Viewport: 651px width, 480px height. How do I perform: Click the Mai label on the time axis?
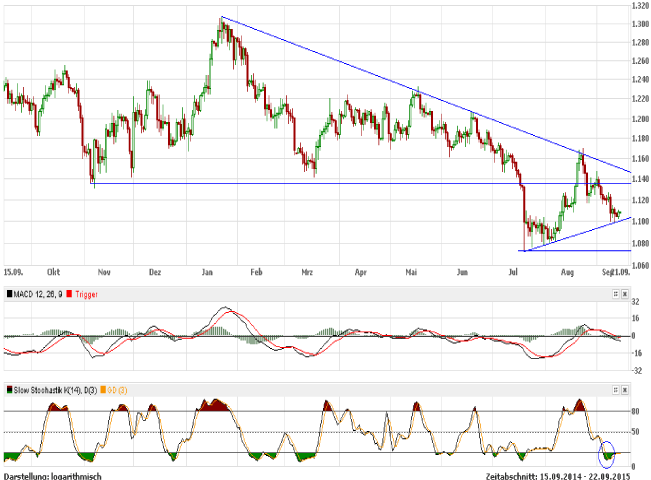pos(411,271)
